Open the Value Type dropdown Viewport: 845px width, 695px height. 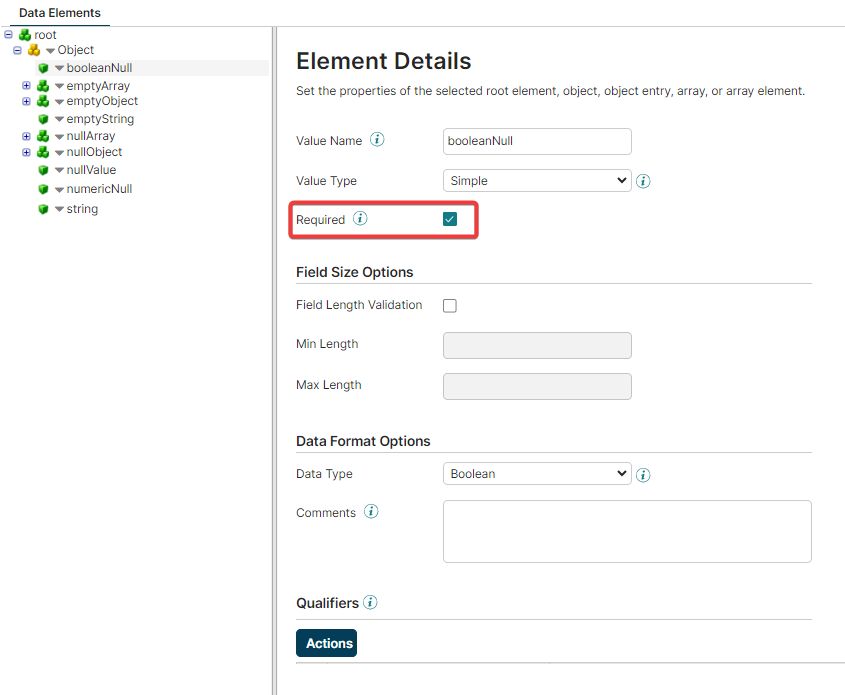[536, 181]
